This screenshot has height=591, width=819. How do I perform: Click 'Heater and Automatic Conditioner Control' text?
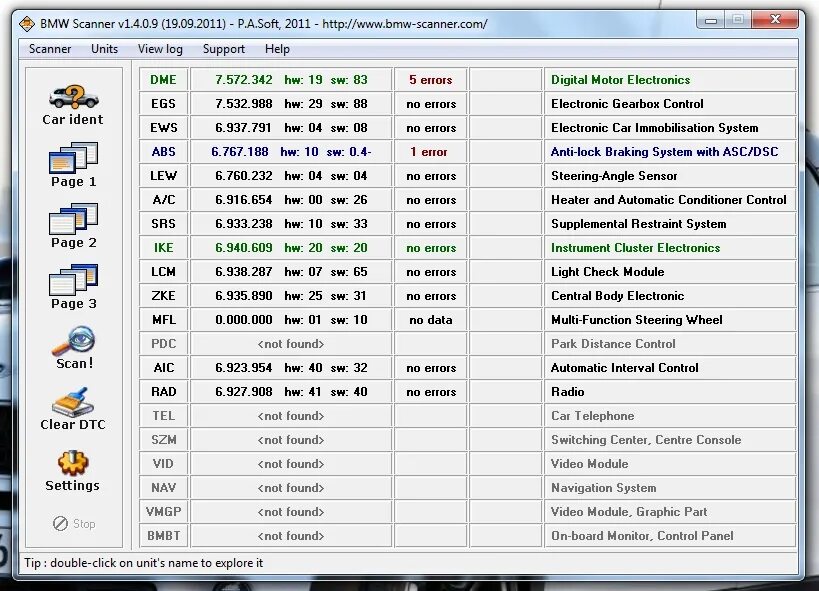click(669, 200)
